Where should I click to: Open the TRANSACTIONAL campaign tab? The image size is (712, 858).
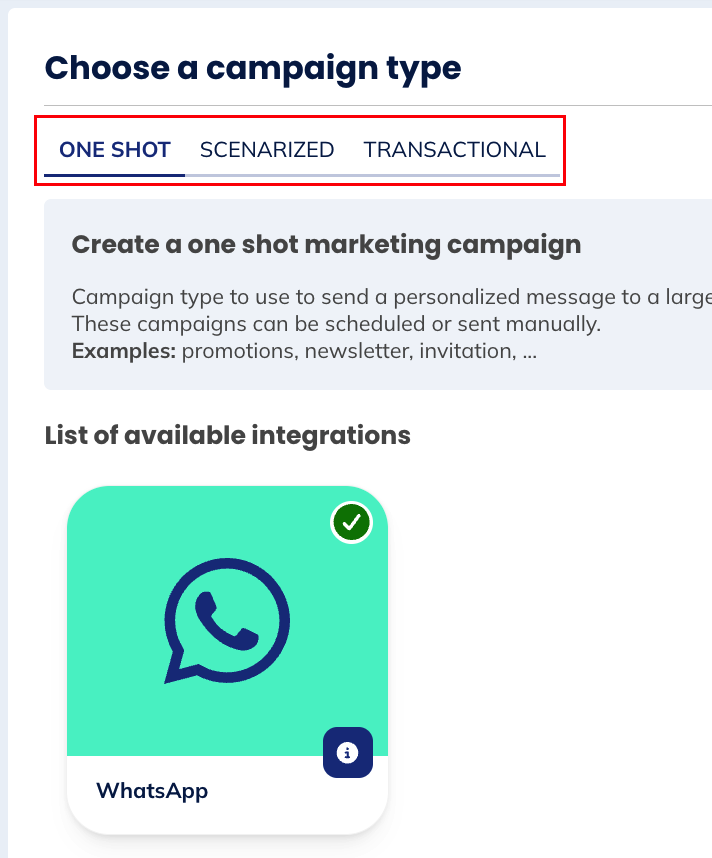[455, 150]
